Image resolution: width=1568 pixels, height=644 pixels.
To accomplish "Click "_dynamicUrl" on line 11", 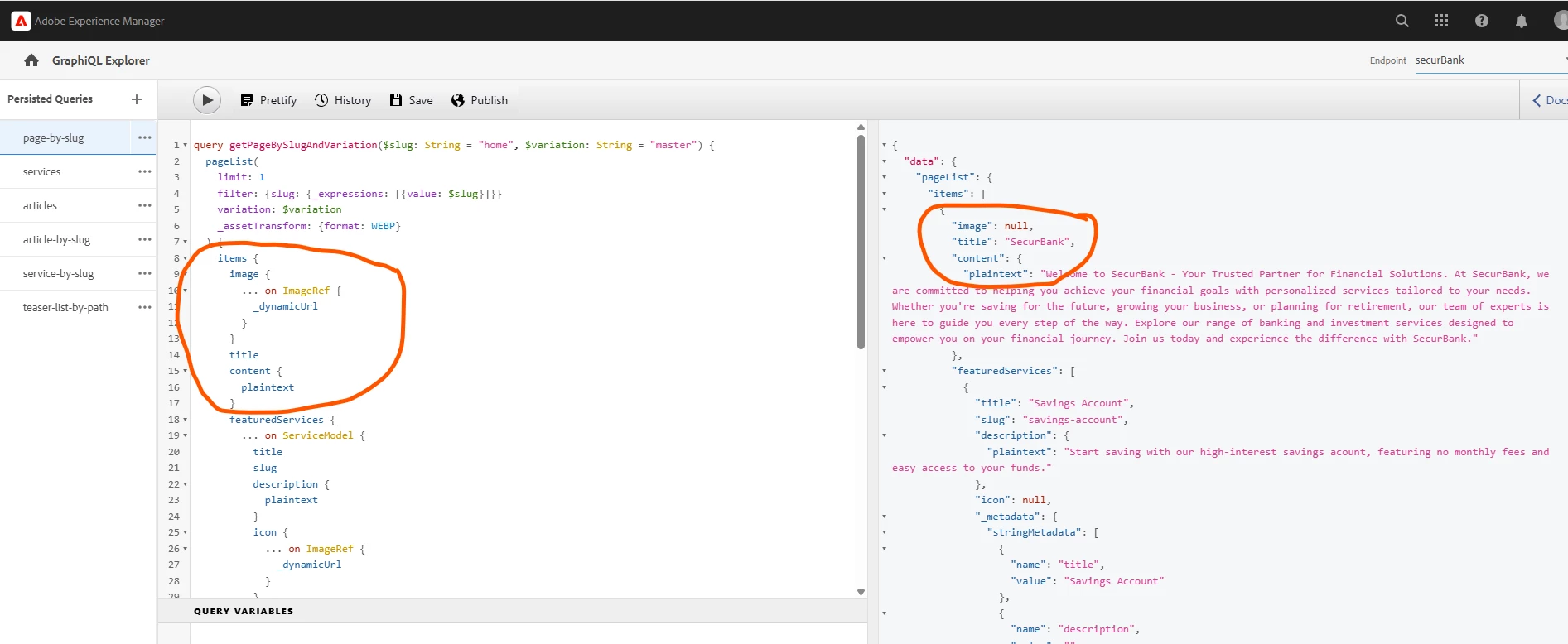I will pyautogui.click(x=286, y=306).
